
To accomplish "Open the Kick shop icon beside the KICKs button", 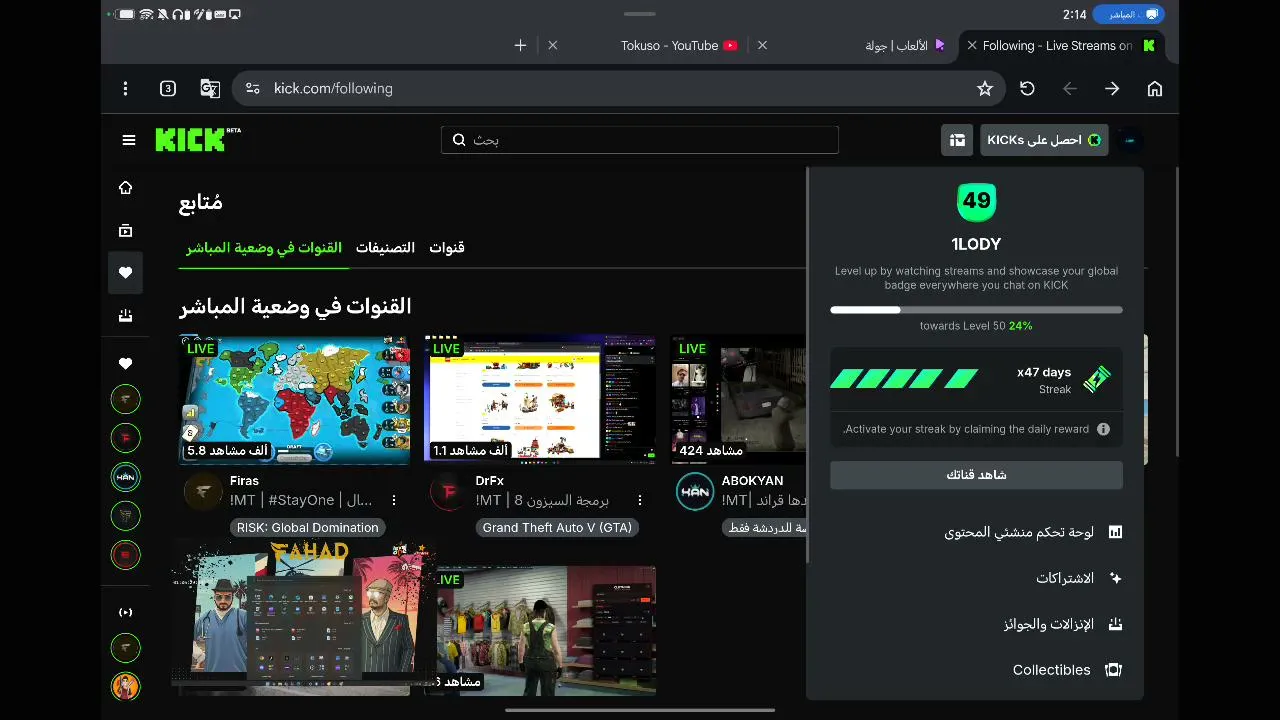I will tap(957, 140).
